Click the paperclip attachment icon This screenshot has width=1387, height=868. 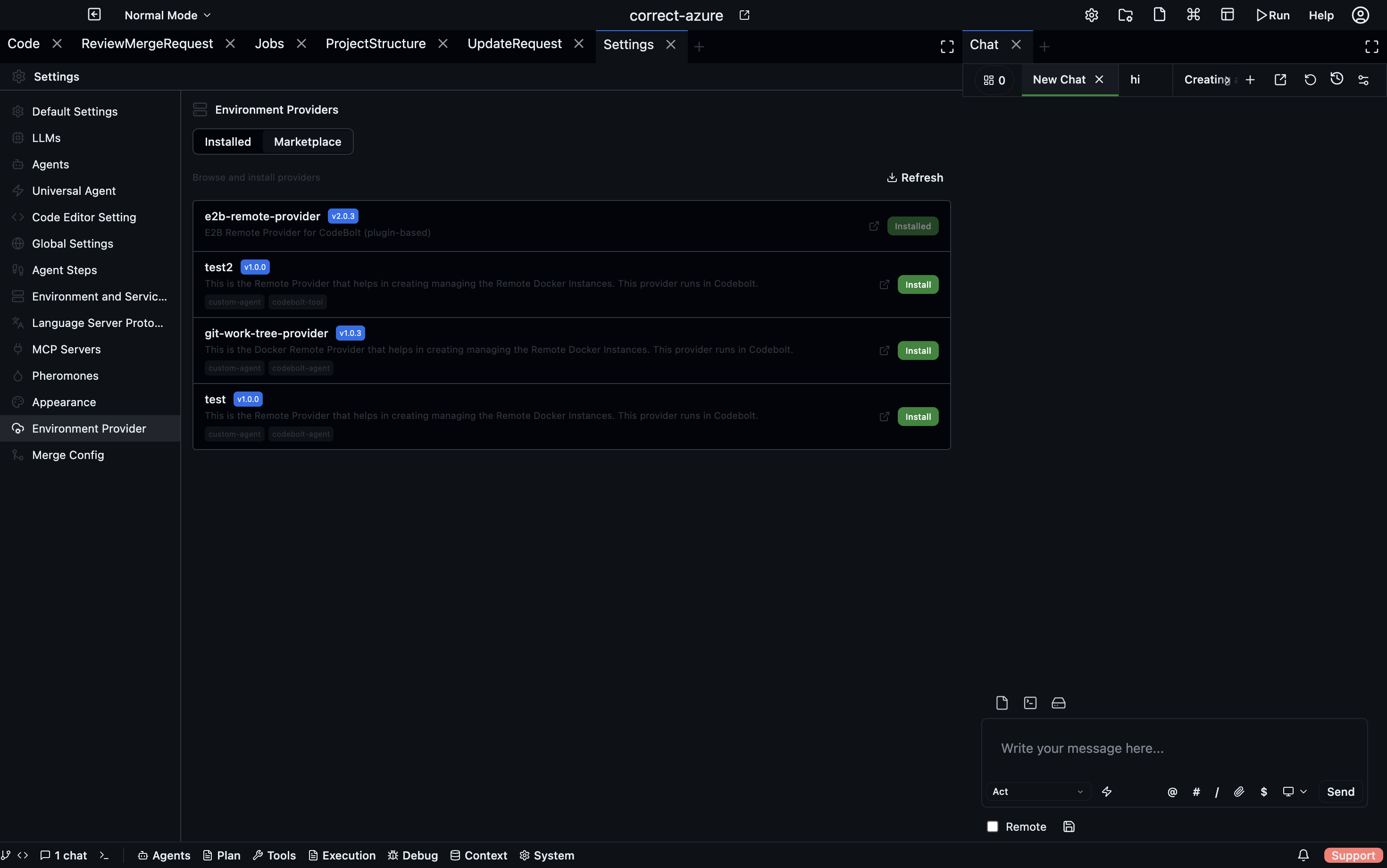1239,792
